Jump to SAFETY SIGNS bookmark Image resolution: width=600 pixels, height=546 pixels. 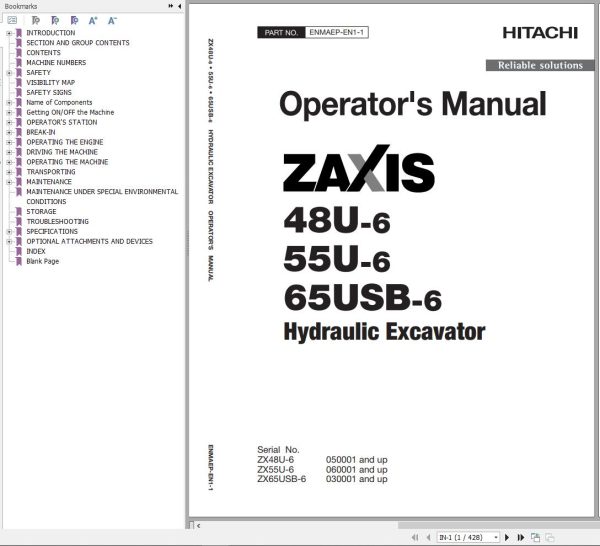coord(49,93)
